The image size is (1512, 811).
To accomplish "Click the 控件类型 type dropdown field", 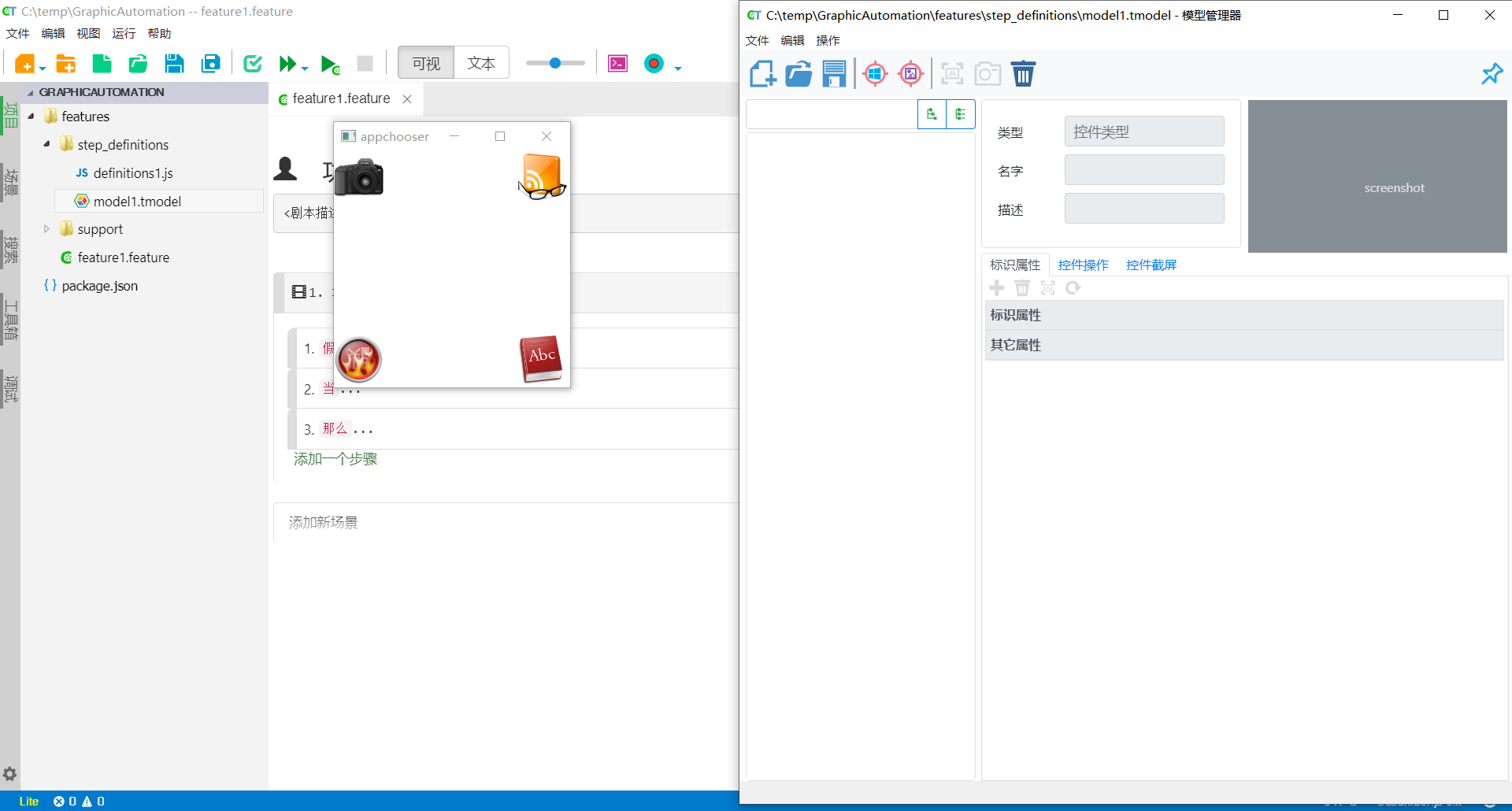I will coord(1144,131).
